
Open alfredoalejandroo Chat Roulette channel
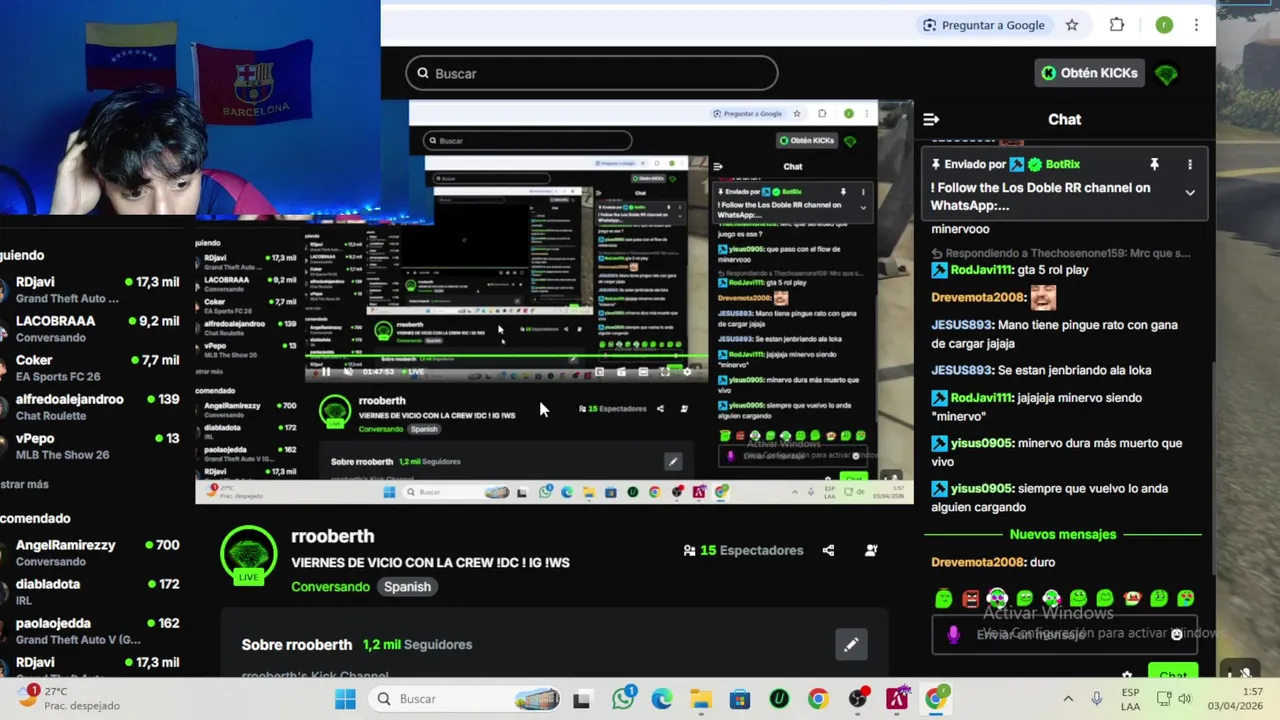[x=92, y=406]
